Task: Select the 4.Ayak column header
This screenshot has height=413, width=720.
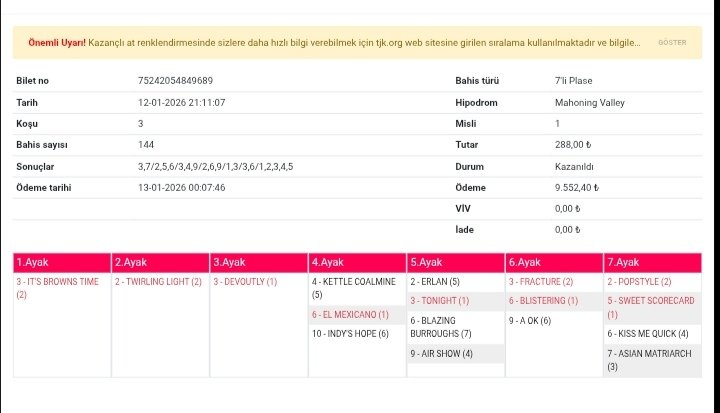Action: point(358,262)
